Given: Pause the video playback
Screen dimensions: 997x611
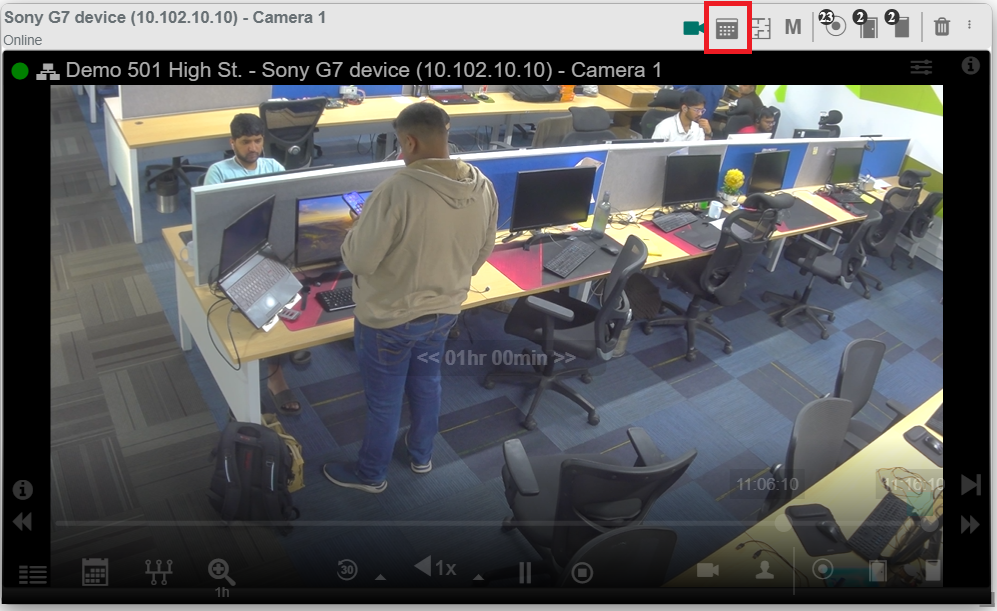Looking at the screenshot, I should [x=524, y=572].
